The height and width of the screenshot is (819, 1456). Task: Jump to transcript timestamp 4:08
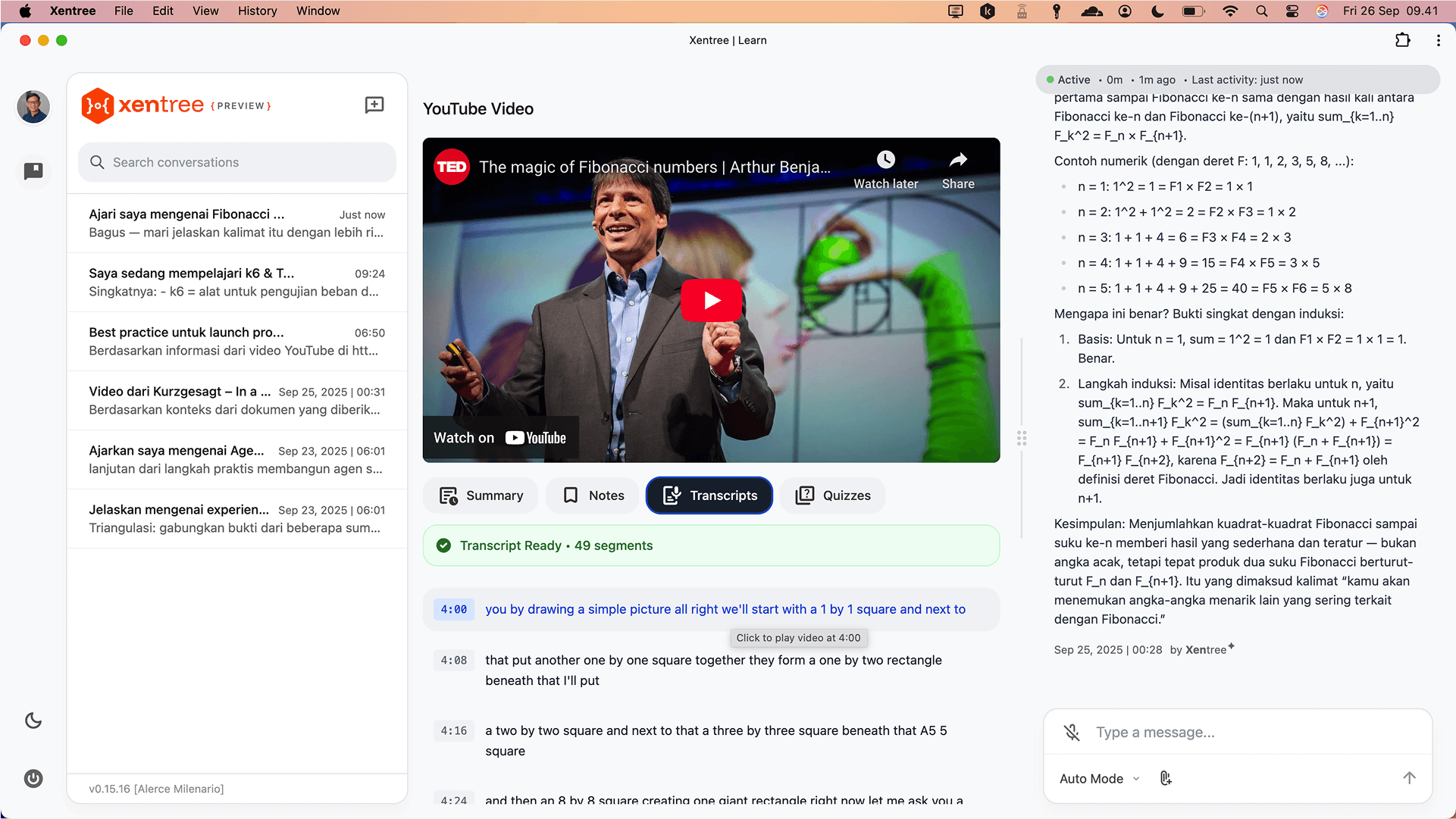click(x=454, y=661)
